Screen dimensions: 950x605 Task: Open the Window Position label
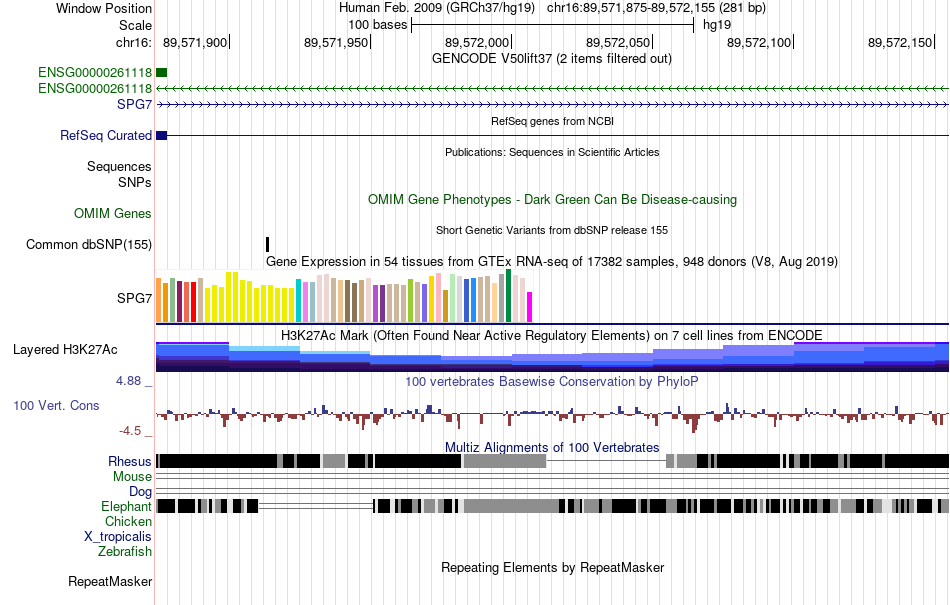[104, 8]
